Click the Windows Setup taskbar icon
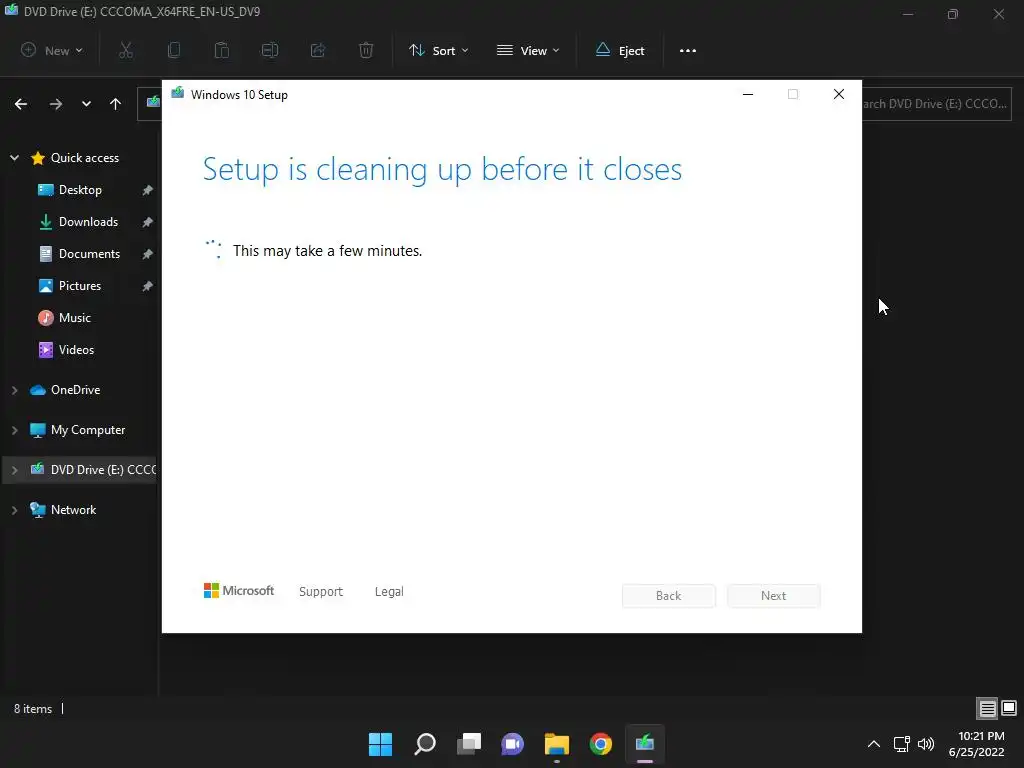 (x=645, y=744)
